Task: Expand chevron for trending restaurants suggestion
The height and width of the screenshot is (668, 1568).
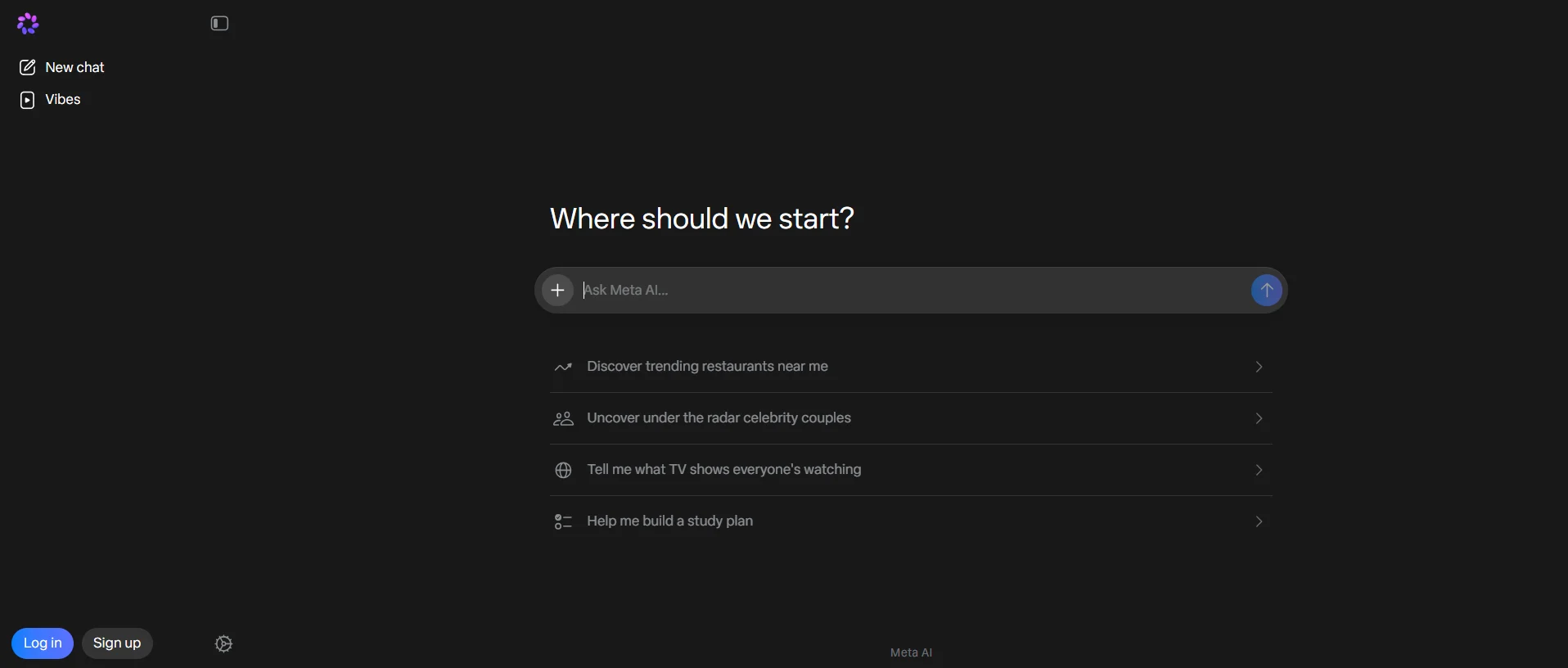Action: 1259,367
